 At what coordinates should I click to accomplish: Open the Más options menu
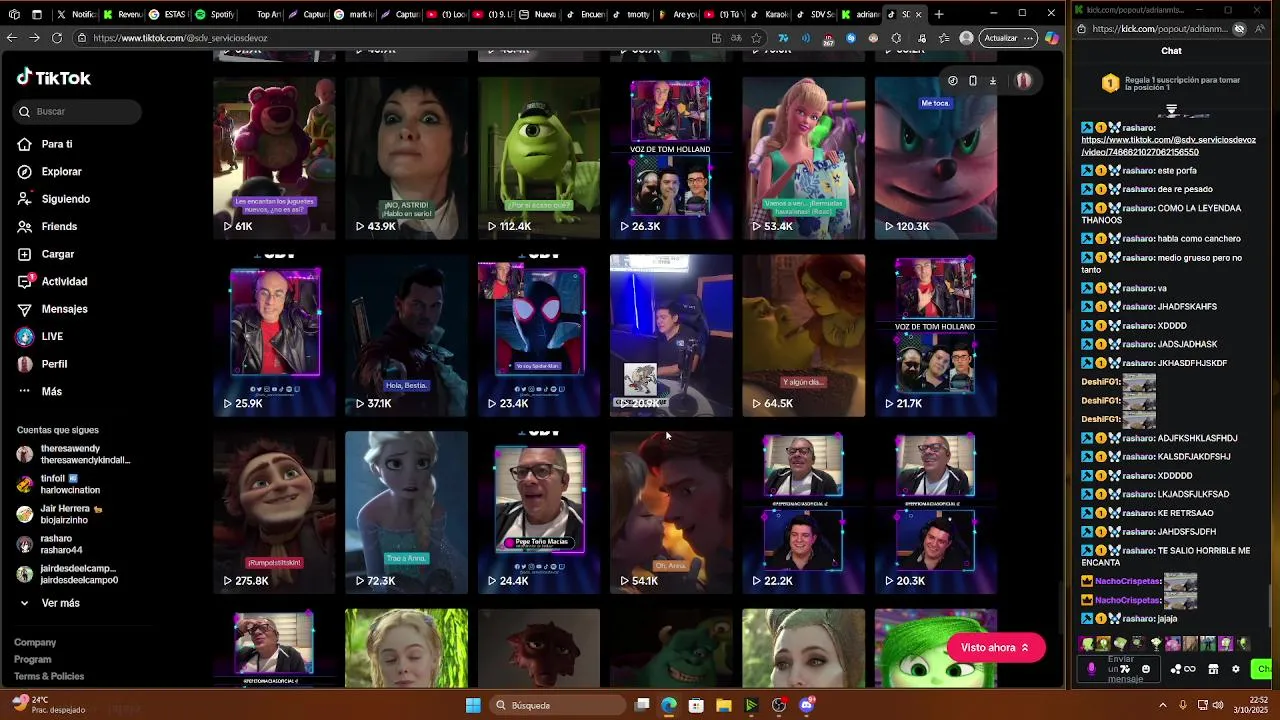click(51, 392)
